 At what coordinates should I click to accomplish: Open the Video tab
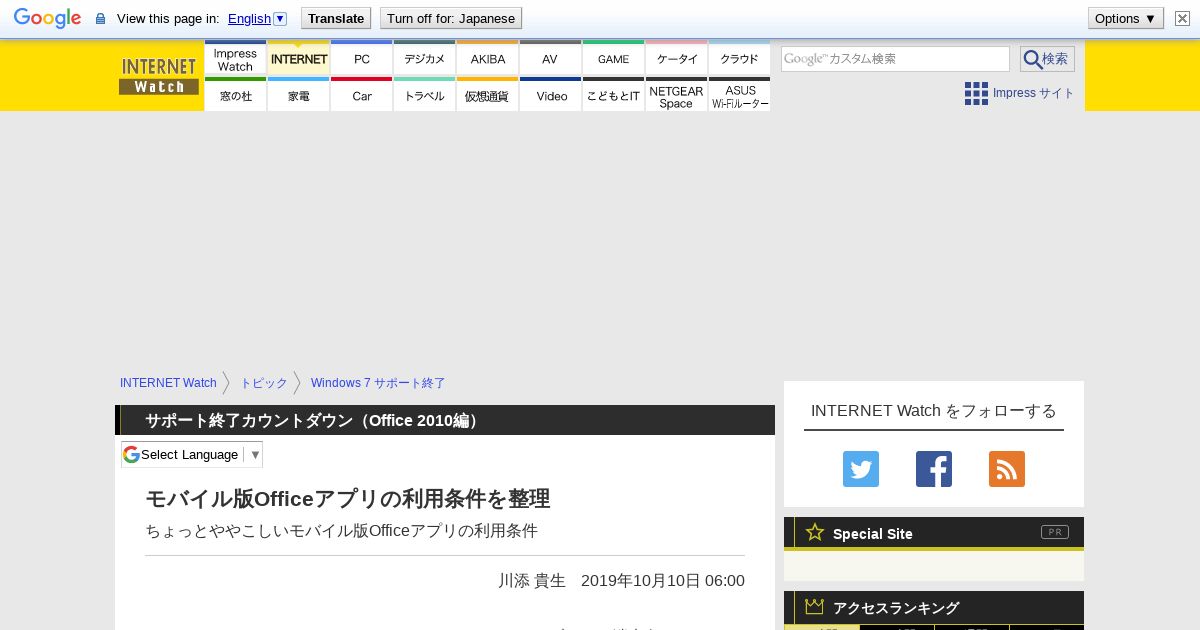tap(550, 95)
